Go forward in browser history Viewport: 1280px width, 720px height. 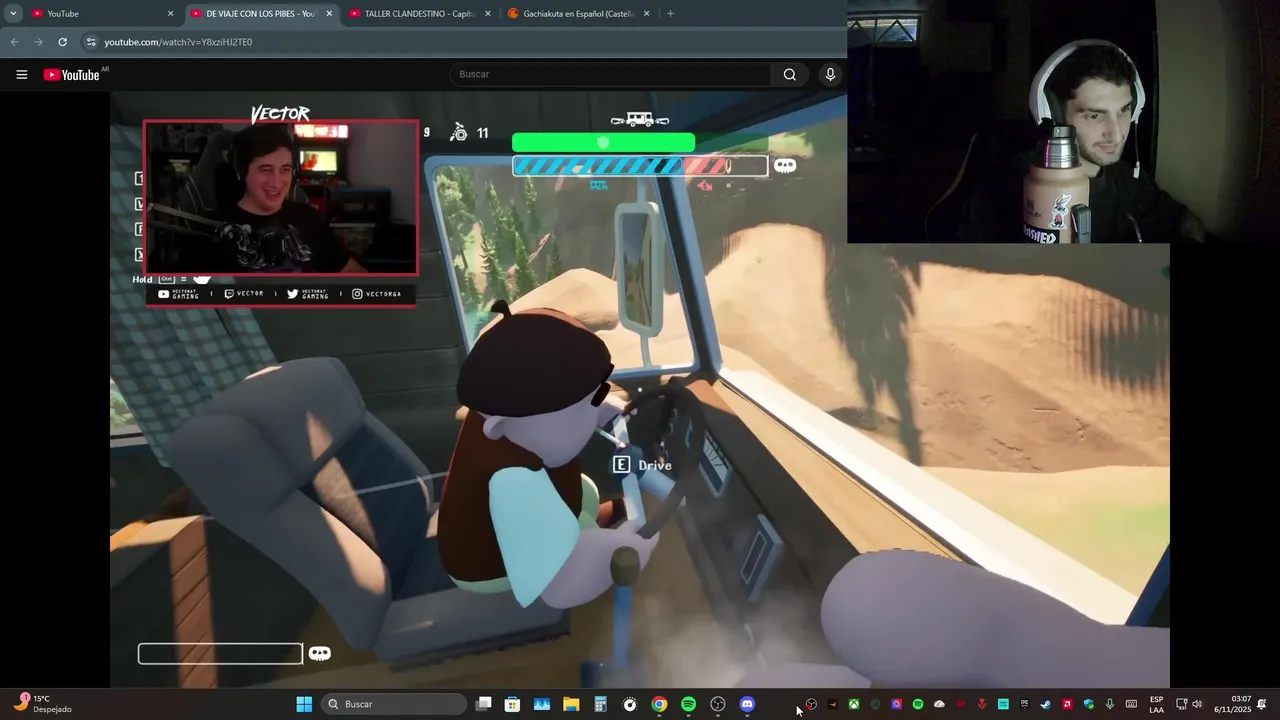tap(38, 42)
